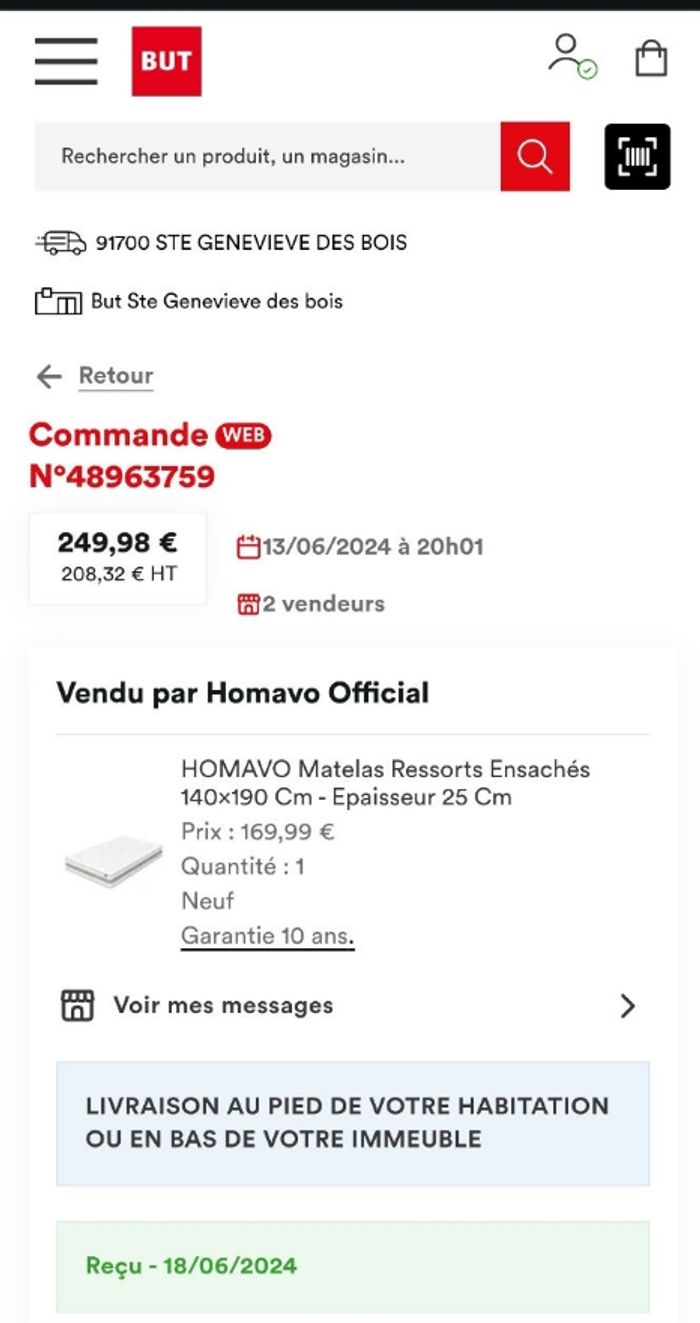Click the messages shop icon
The height and width of the screenshot is (1323, 700).
pyautogui.click(x=77, y=1005)
